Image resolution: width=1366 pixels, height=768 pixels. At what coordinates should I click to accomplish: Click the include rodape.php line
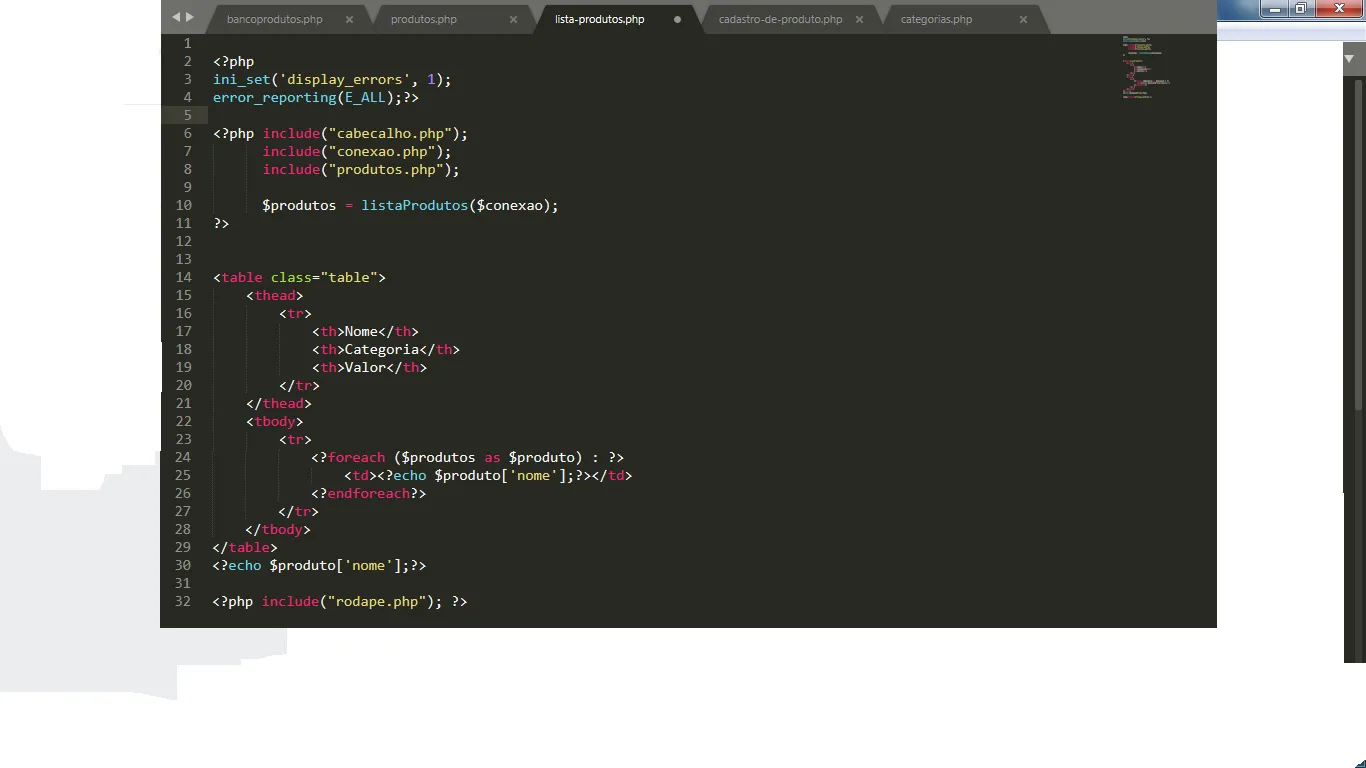coord(339,601)
